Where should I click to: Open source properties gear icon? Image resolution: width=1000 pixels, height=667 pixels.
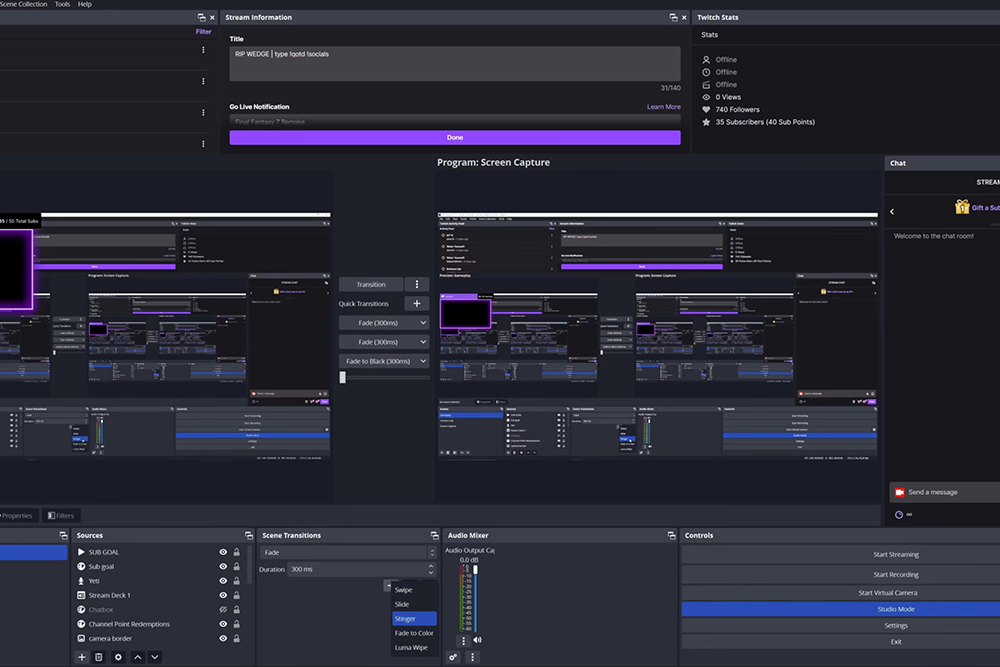(118, 657)
